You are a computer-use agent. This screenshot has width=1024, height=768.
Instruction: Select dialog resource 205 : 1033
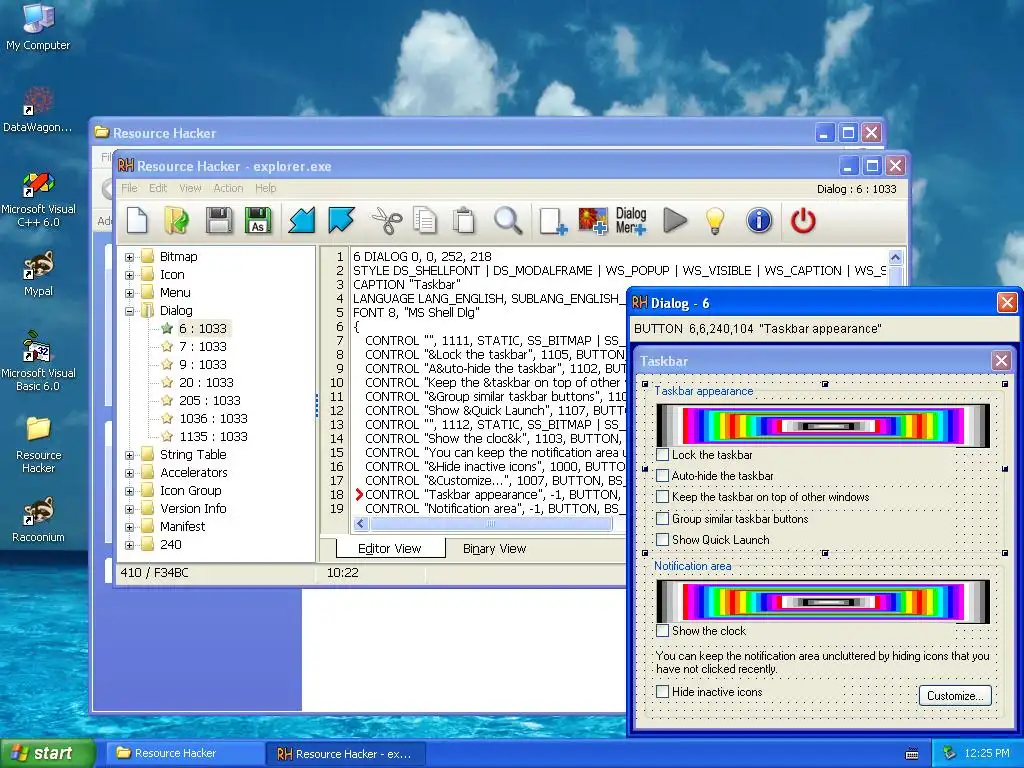[x=209, y=400]
